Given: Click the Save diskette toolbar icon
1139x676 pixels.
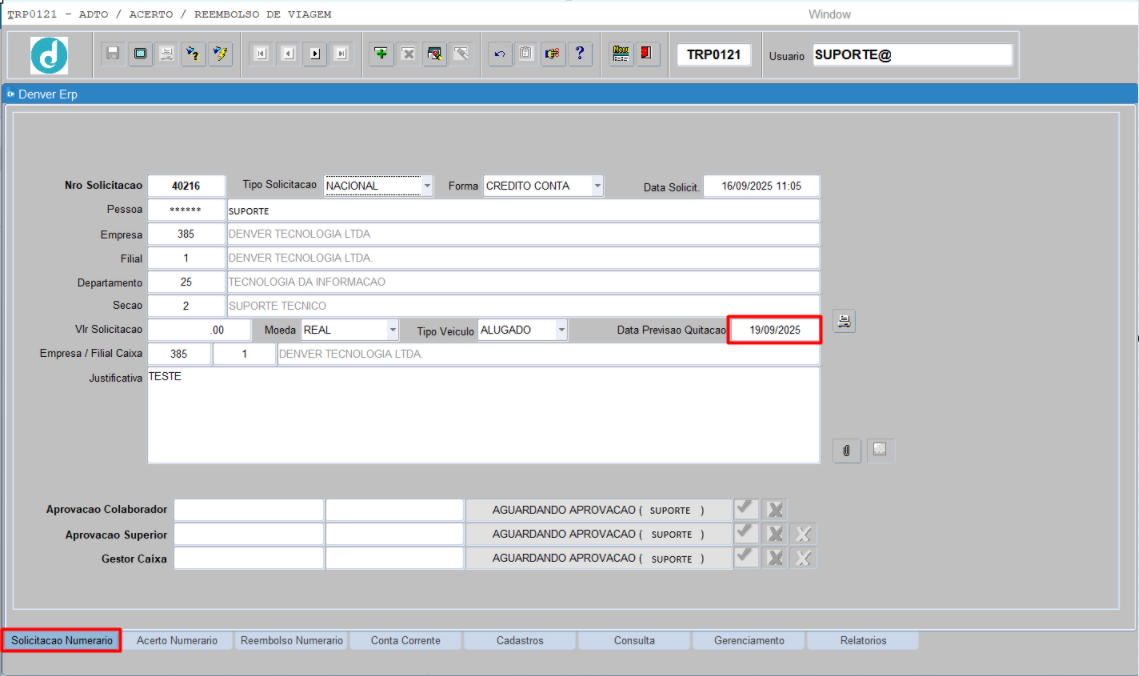Looking at the screenshot, I should 113,54.
